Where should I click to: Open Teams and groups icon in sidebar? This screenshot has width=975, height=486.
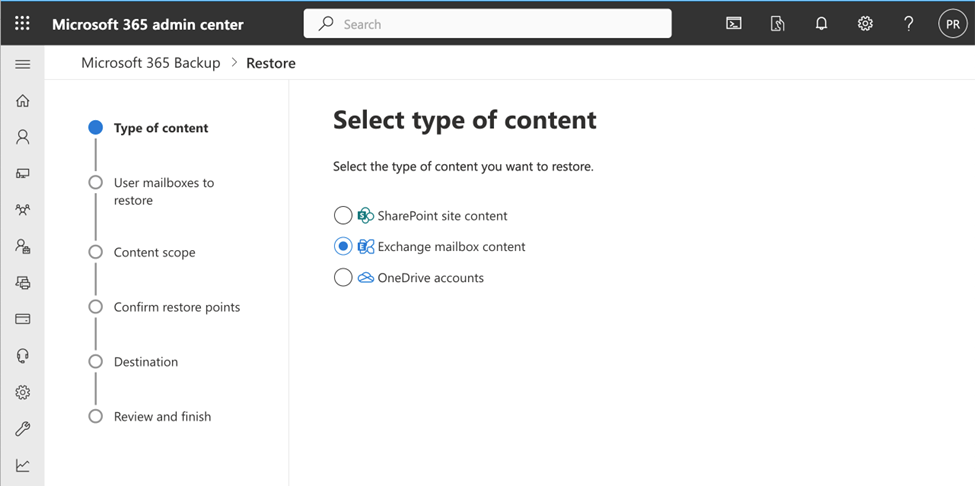[22, 209]
